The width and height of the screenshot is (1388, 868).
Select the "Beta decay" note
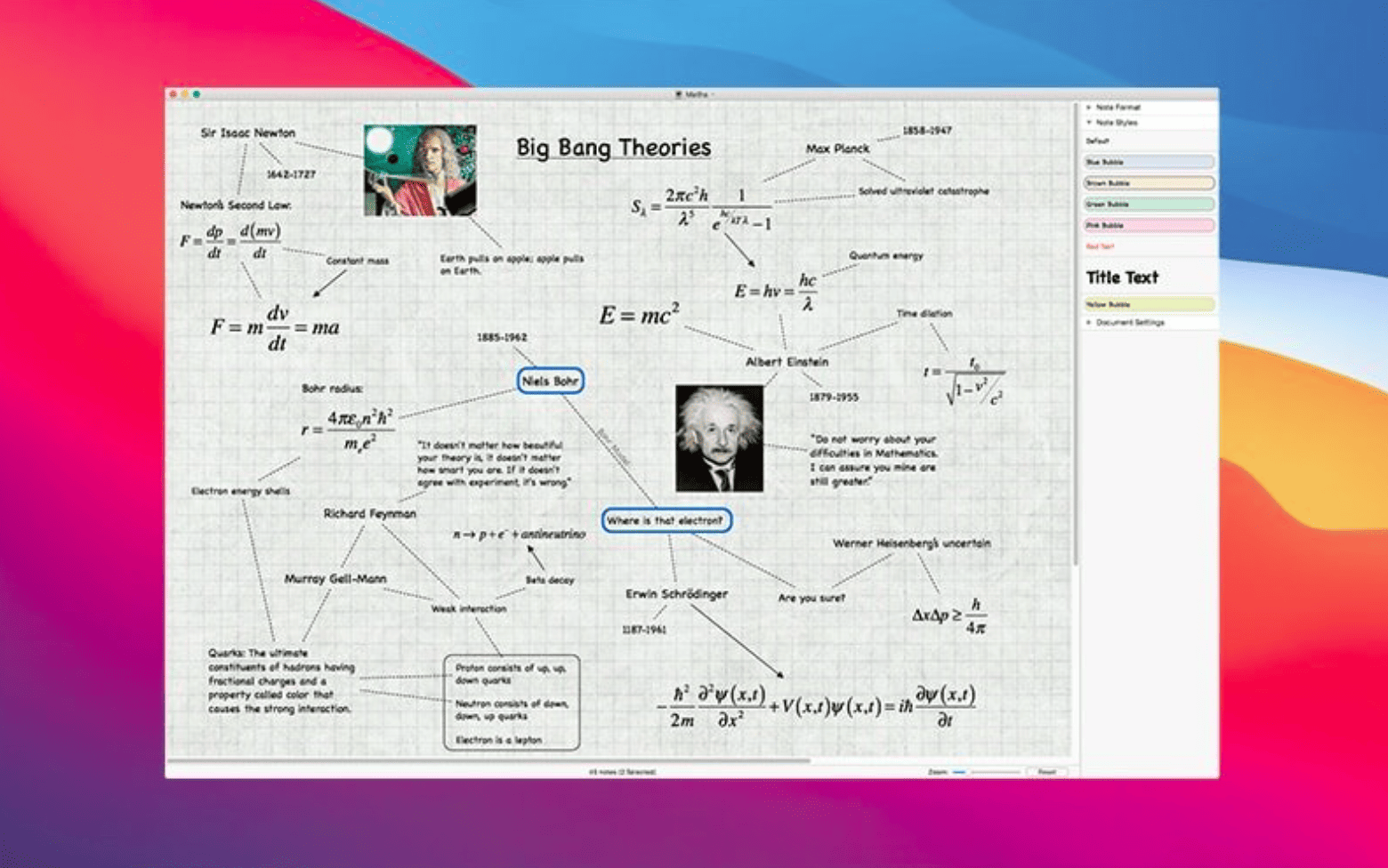point(550,580)
